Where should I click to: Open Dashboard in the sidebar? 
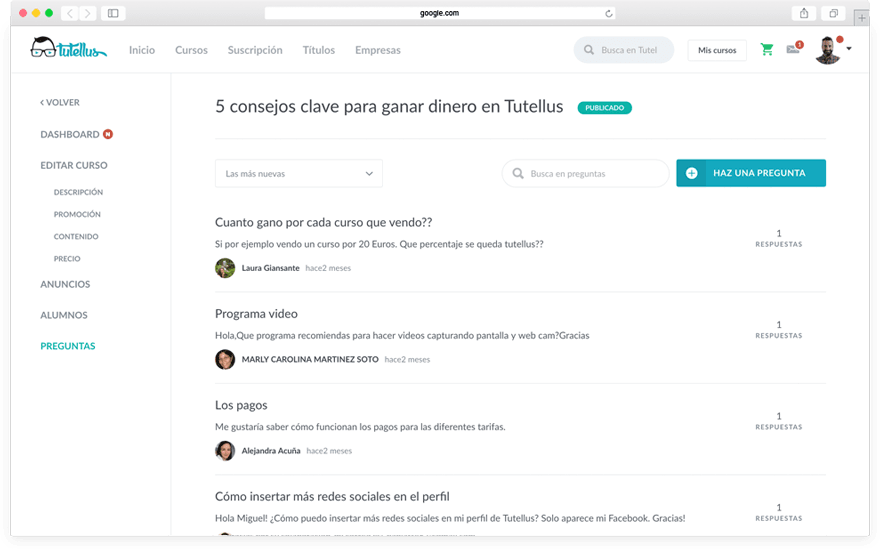70,134
